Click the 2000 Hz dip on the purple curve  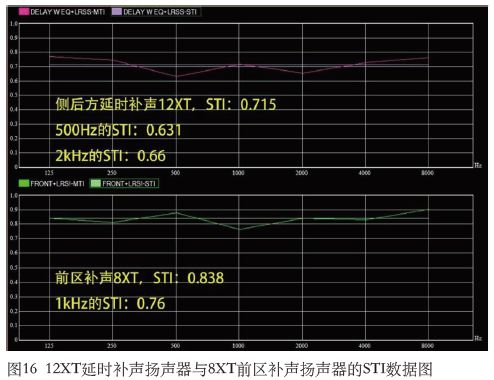302,73
